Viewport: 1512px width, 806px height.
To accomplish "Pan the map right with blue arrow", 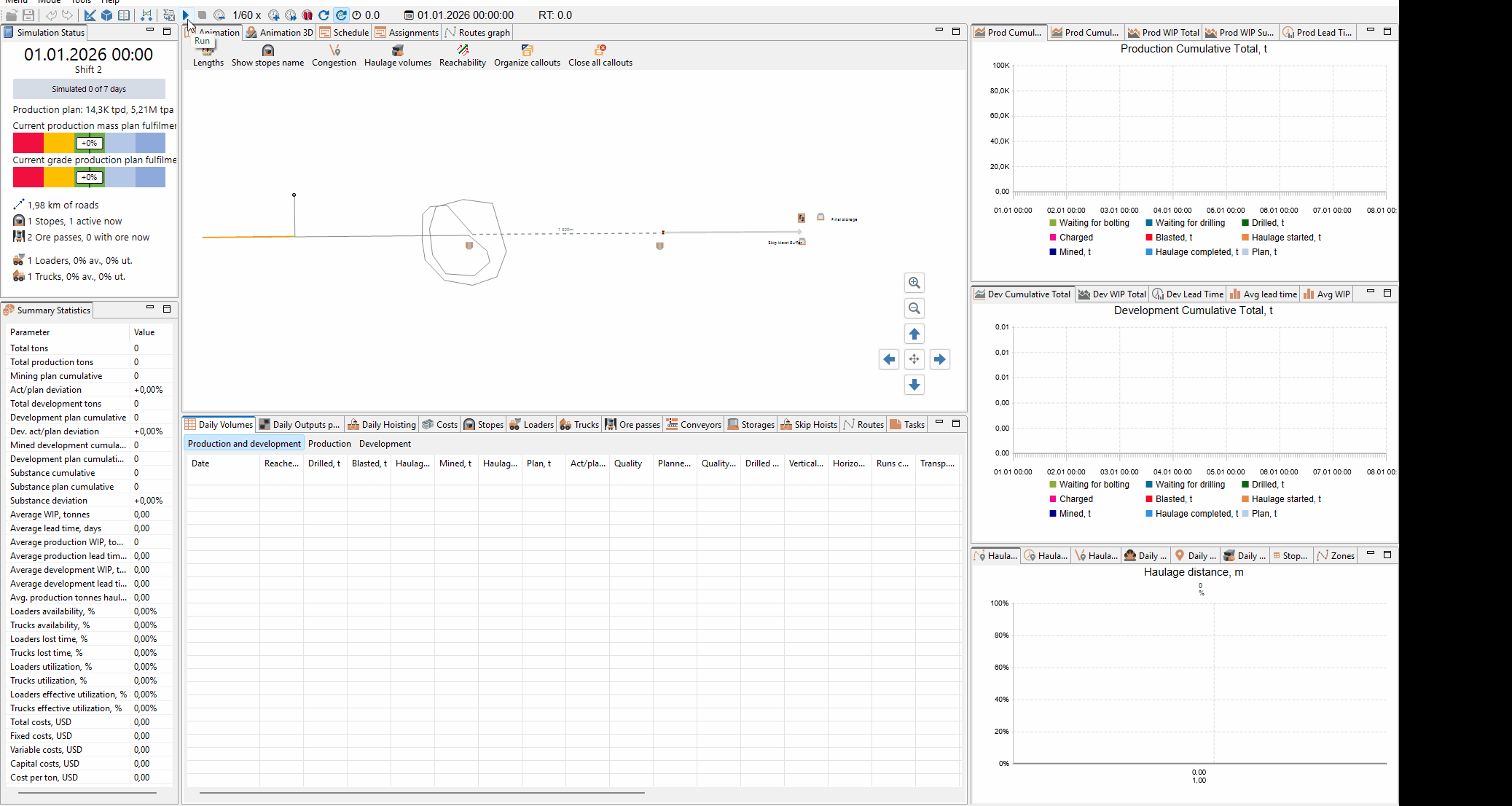I will tap(940, 359).
